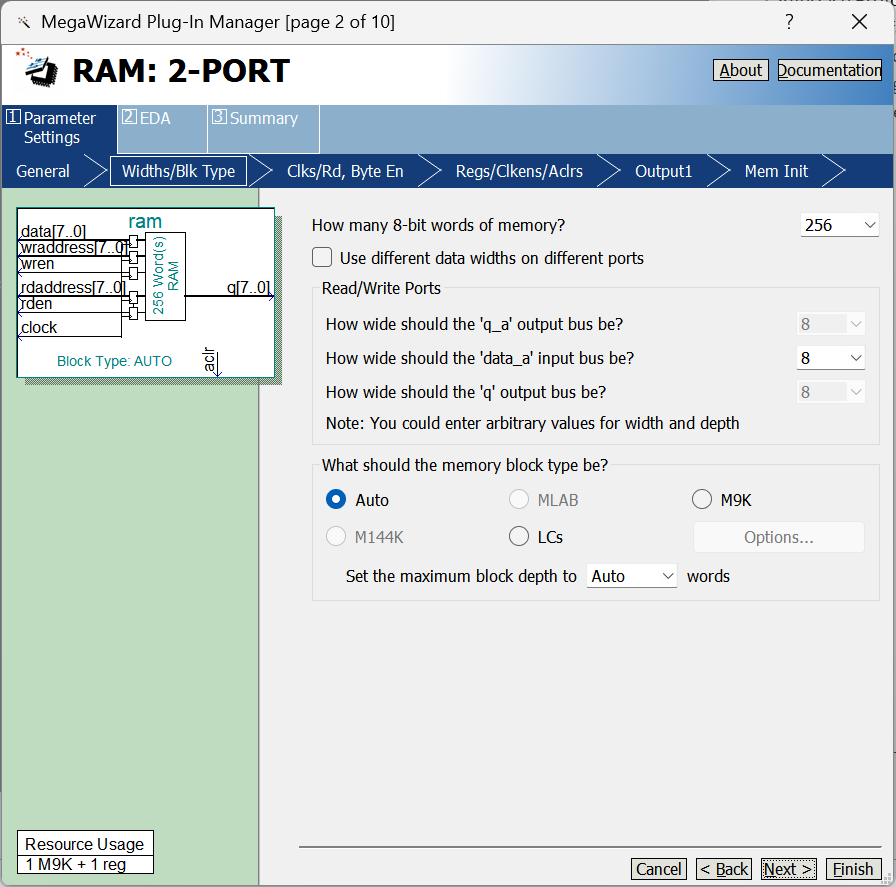Image resolution: width=896 pixels, height=887 pixels.
Task: Open the 'q' output bus width dropdown
Action: click(830, 392)
